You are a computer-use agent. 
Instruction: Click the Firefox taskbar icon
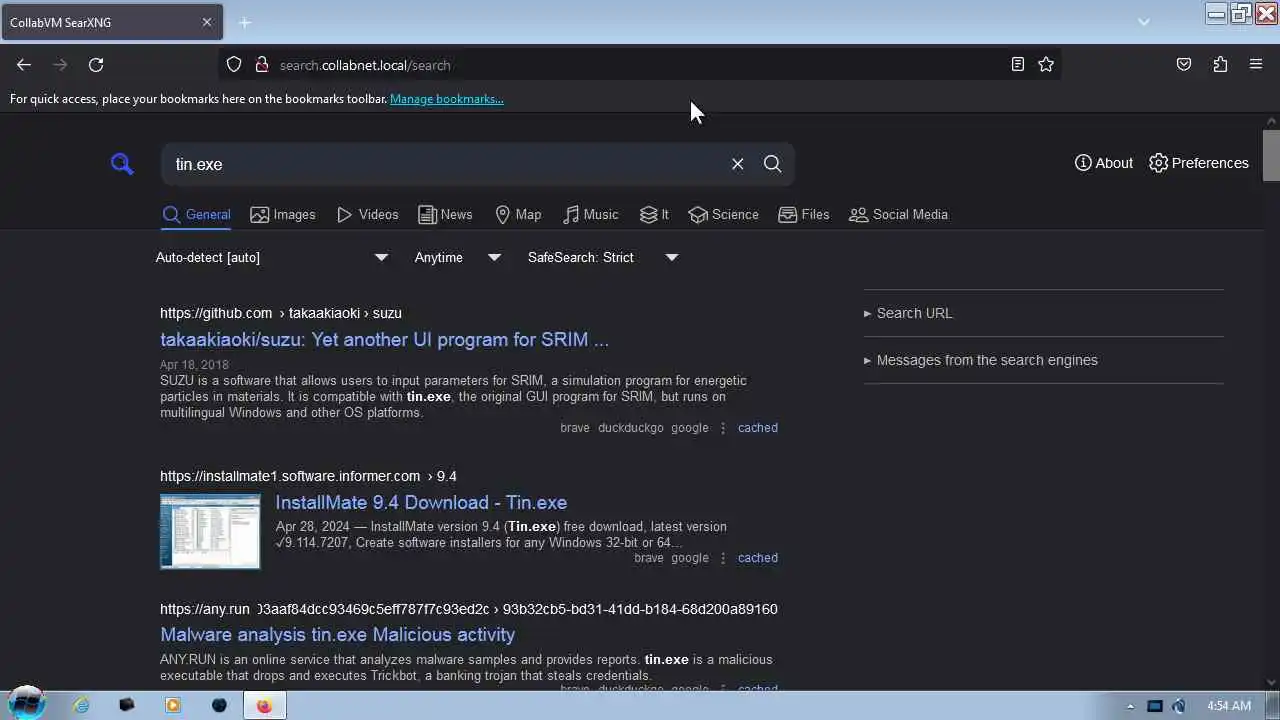click(264, 705)
